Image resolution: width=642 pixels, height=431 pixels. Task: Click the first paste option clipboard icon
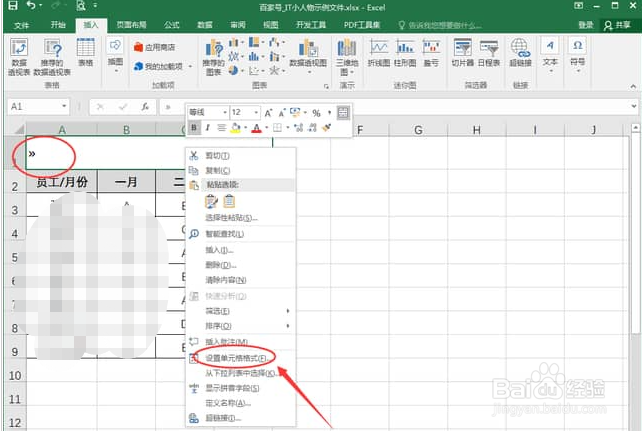211,201
